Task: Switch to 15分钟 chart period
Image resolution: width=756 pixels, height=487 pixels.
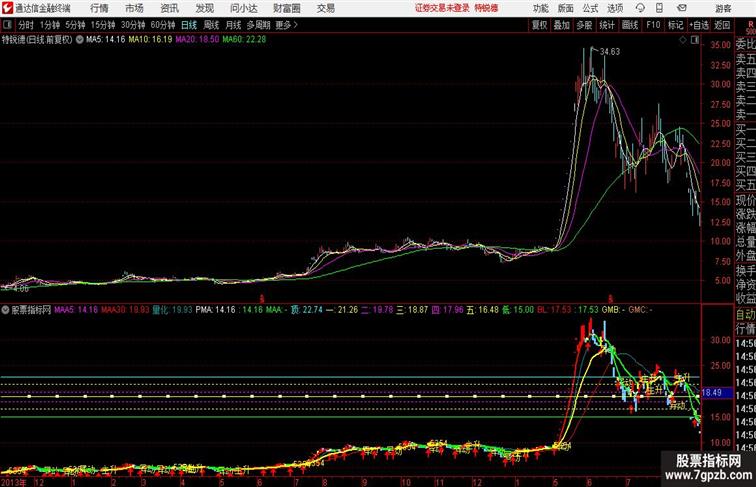Action: click(103, 25)
